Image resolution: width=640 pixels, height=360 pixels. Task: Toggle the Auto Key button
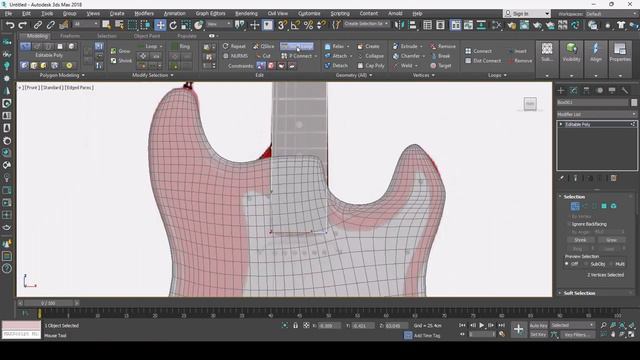(x=538, y=325)
